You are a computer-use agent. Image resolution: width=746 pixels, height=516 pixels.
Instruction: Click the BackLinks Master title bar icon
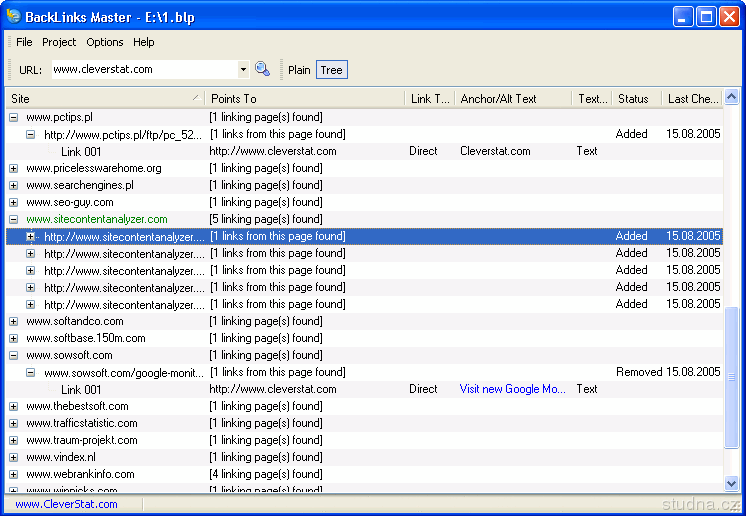coord(13,16)
